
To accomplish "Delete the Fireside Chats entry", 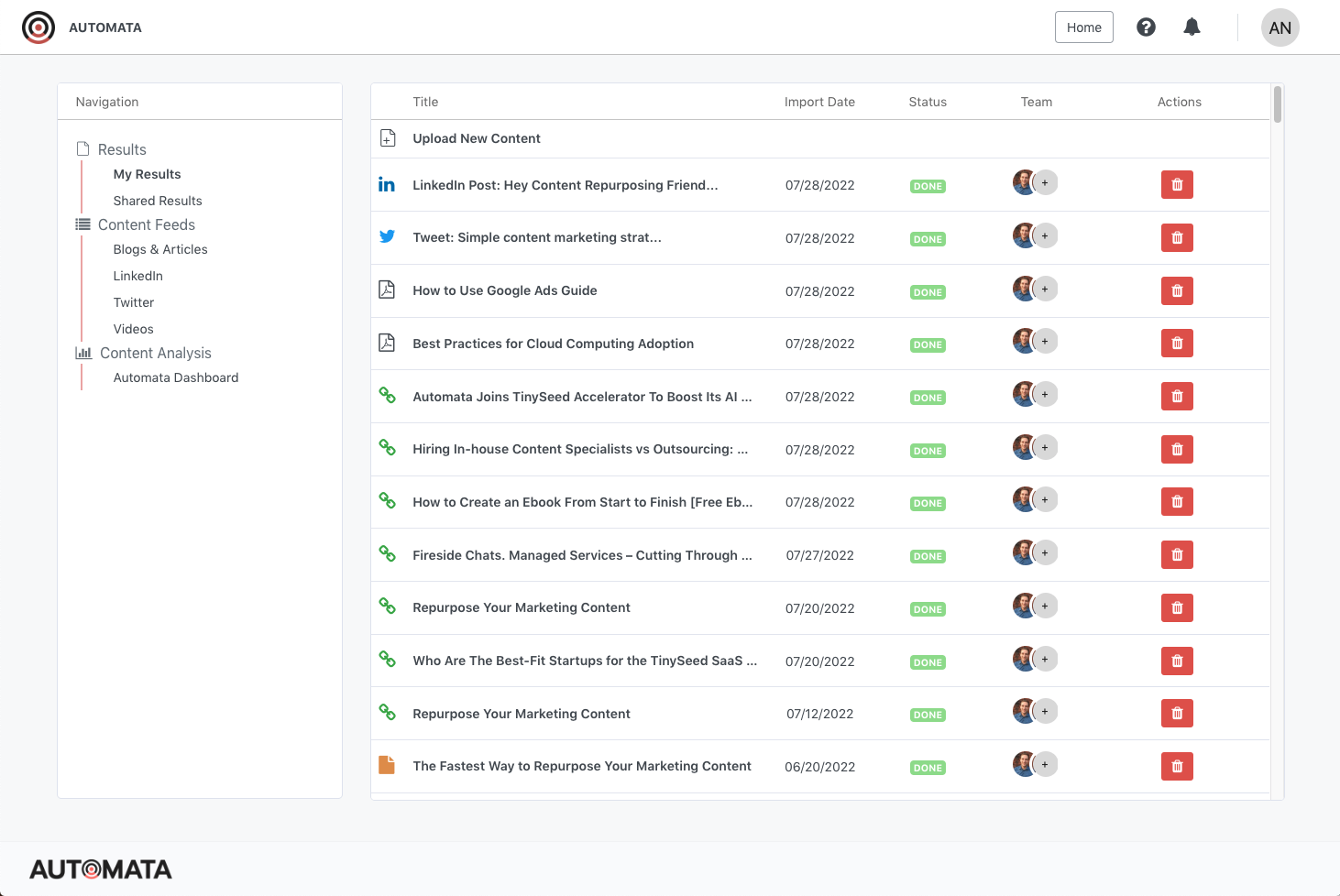I will click(x=1177, y=555).
